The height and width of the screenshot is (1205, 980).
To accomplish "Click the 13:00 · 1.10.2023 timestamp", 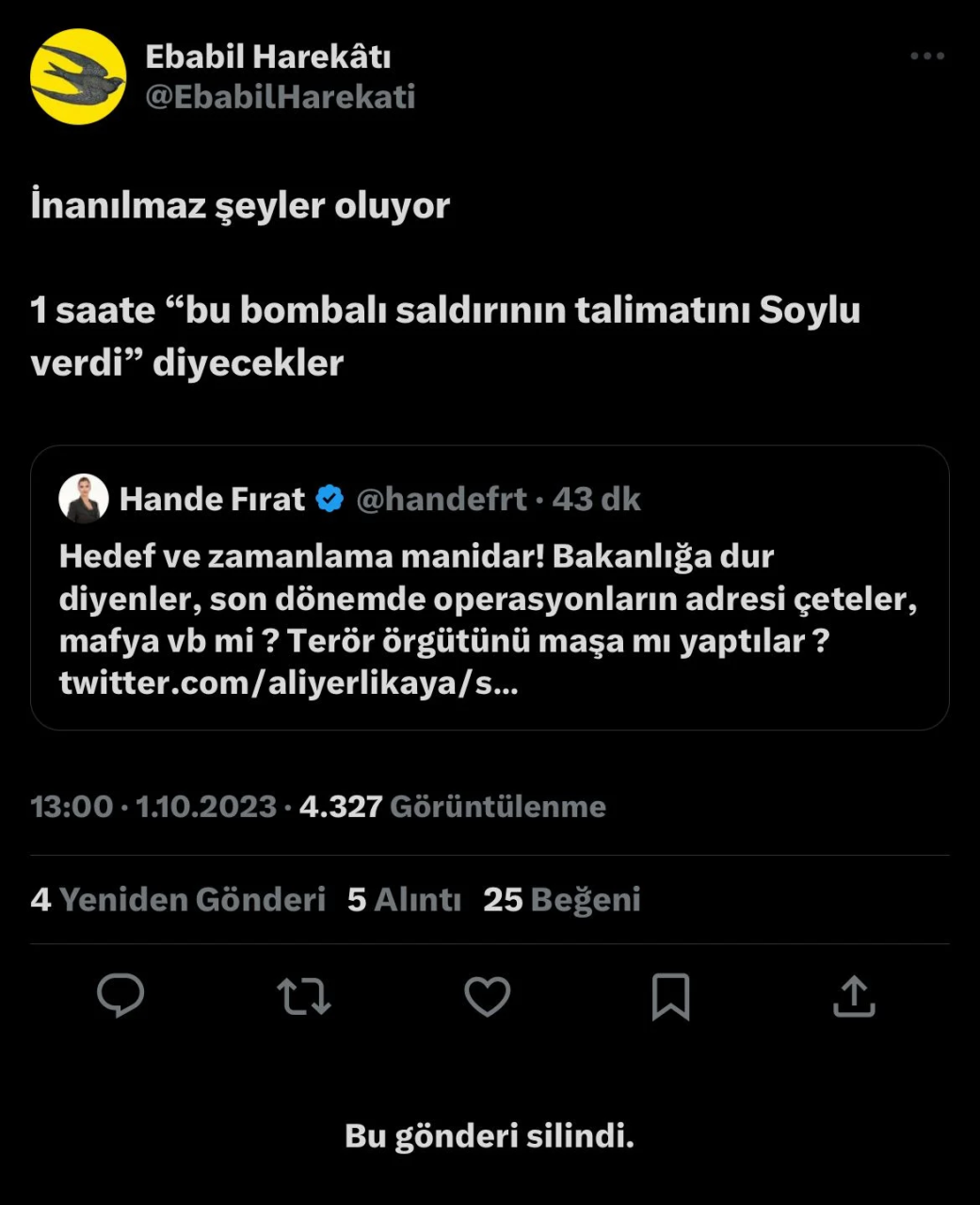I will [153, 806].
